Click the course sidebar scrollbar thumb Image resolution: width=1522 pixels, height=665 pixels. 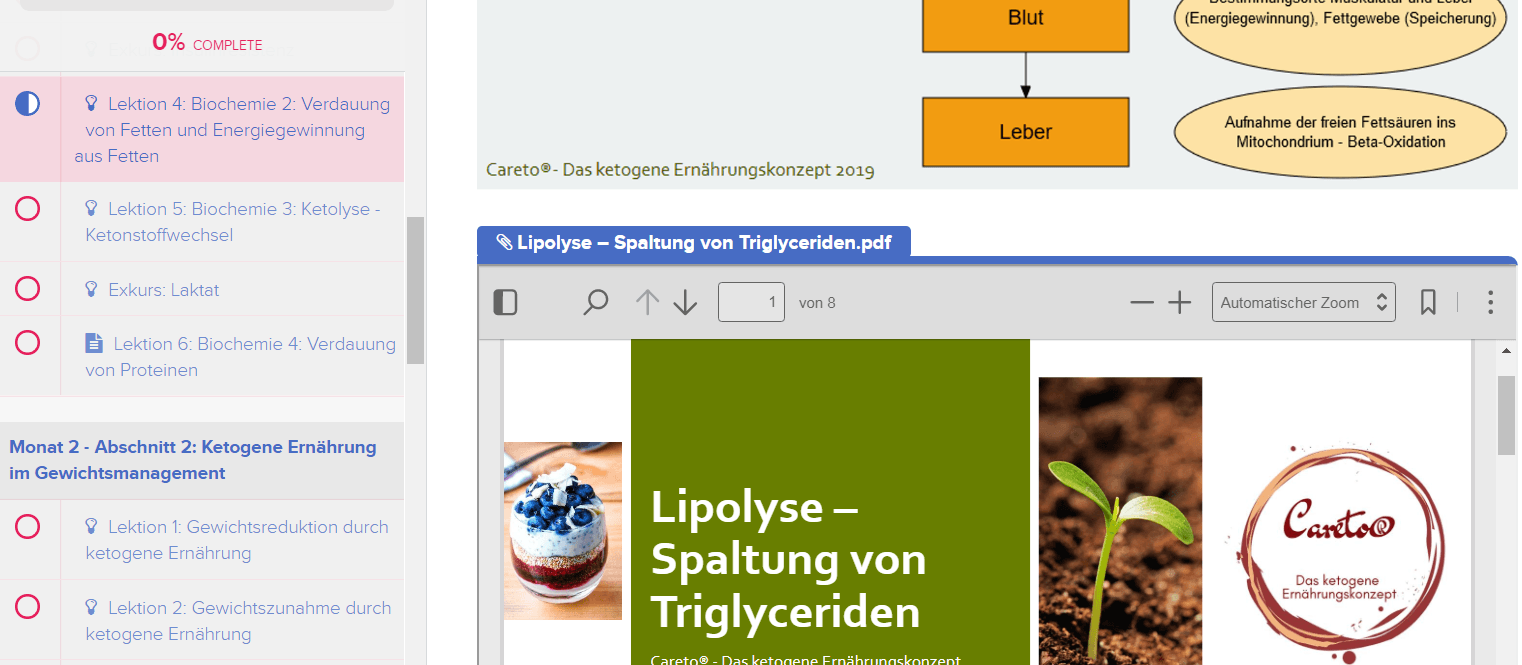point(415,290)
